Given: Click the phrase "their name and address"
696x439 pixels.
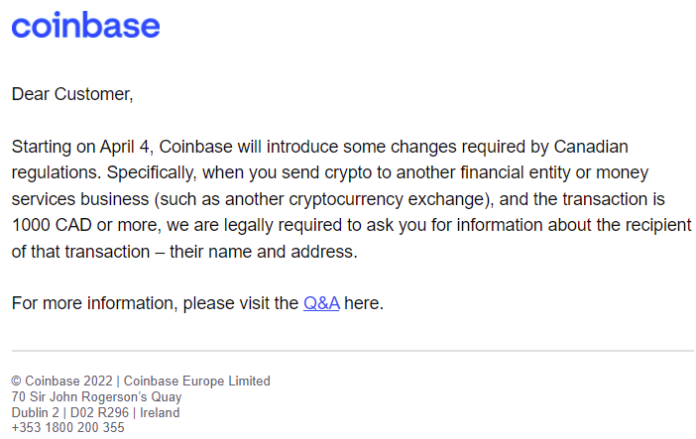Looking at the screenshot, I should point(261,252).
